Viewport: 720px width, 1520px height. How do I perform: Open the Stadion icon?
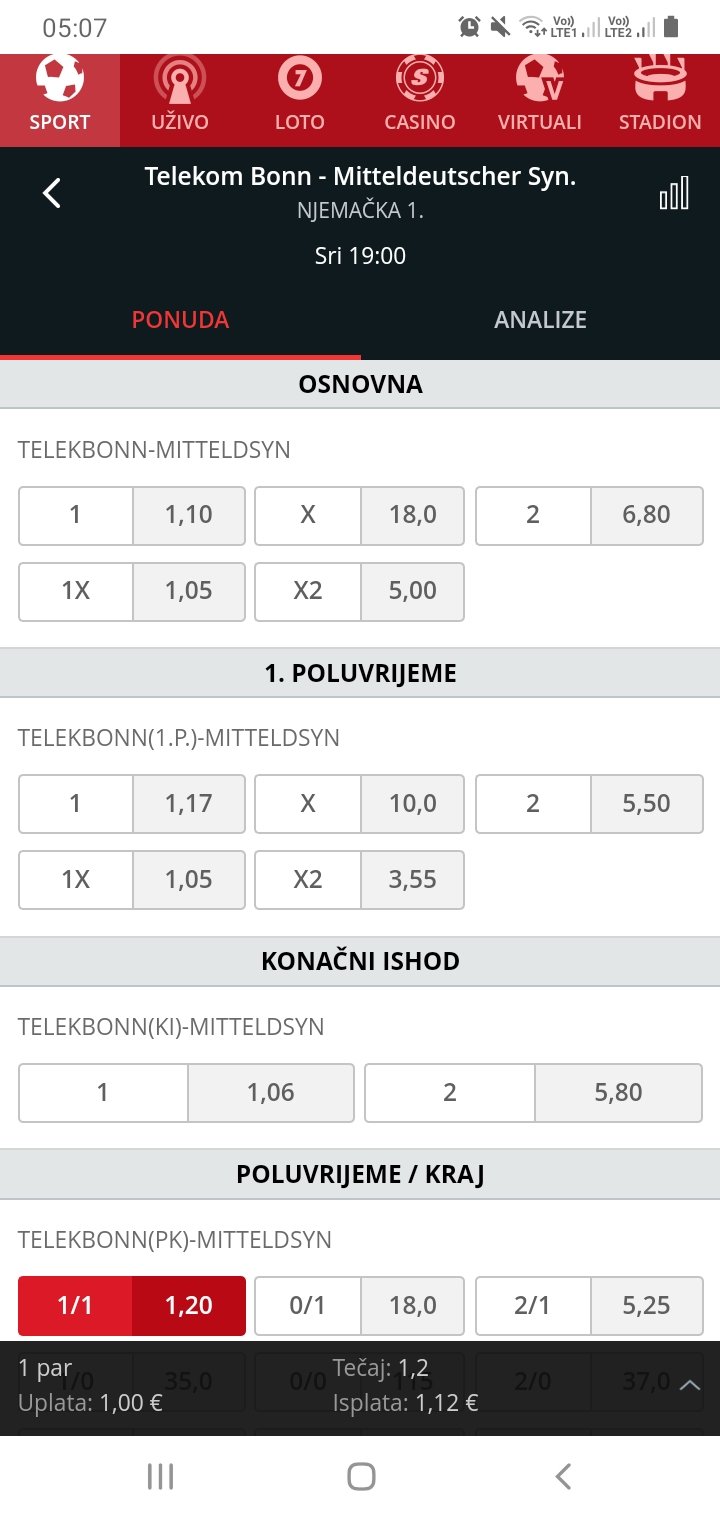coord(660,80)
